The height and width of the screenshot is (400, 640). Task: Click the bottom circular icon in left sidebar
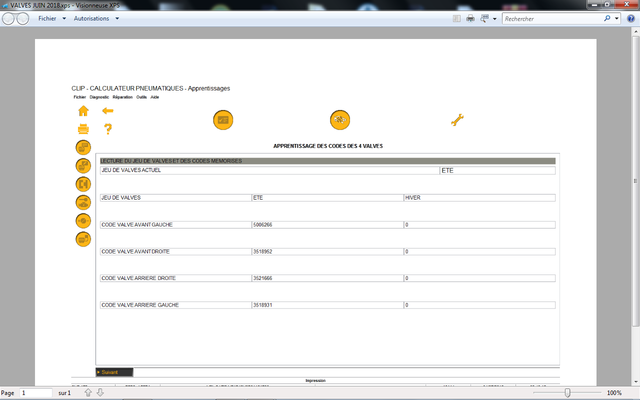(83, 239)
